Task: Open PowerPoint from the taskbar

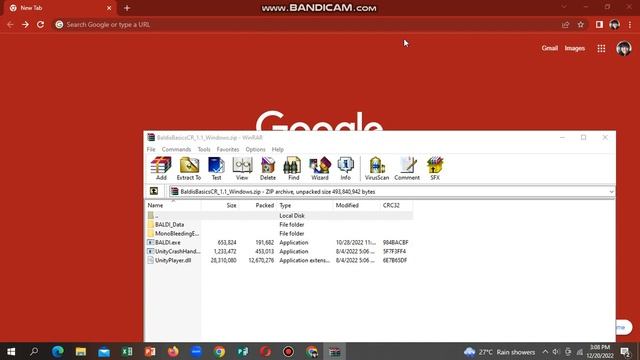Action: click(150, 351)
